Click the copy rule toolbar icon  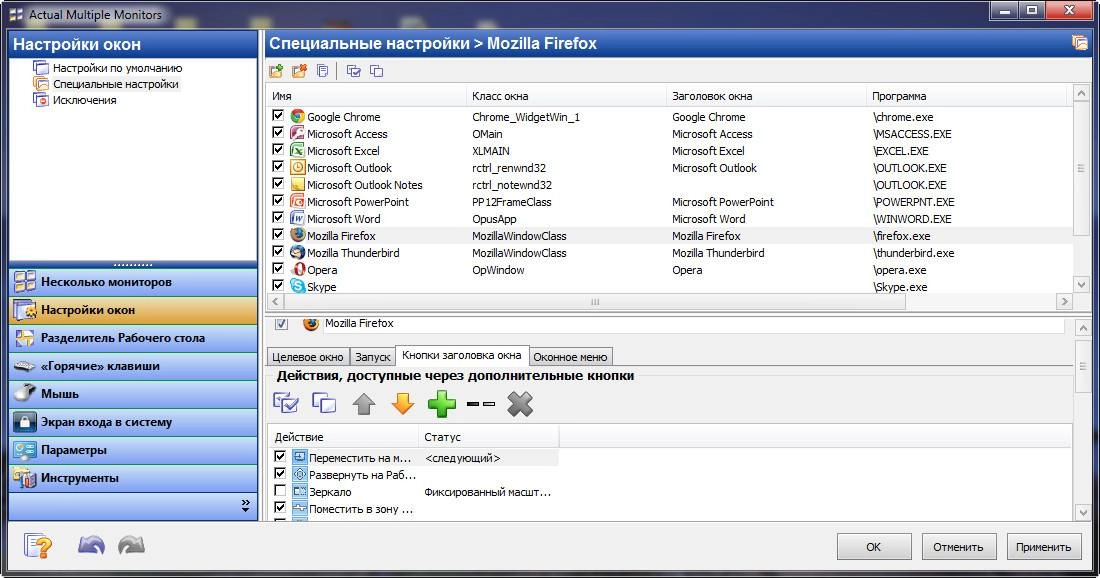(x=323, y=71)
